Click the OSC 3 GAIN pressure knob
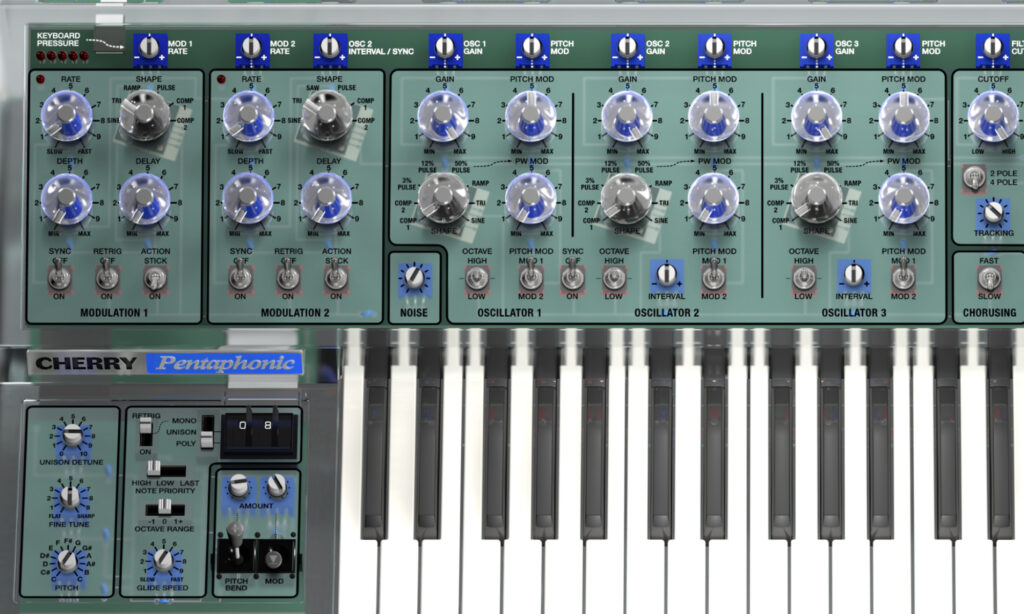 pos(816,49)
